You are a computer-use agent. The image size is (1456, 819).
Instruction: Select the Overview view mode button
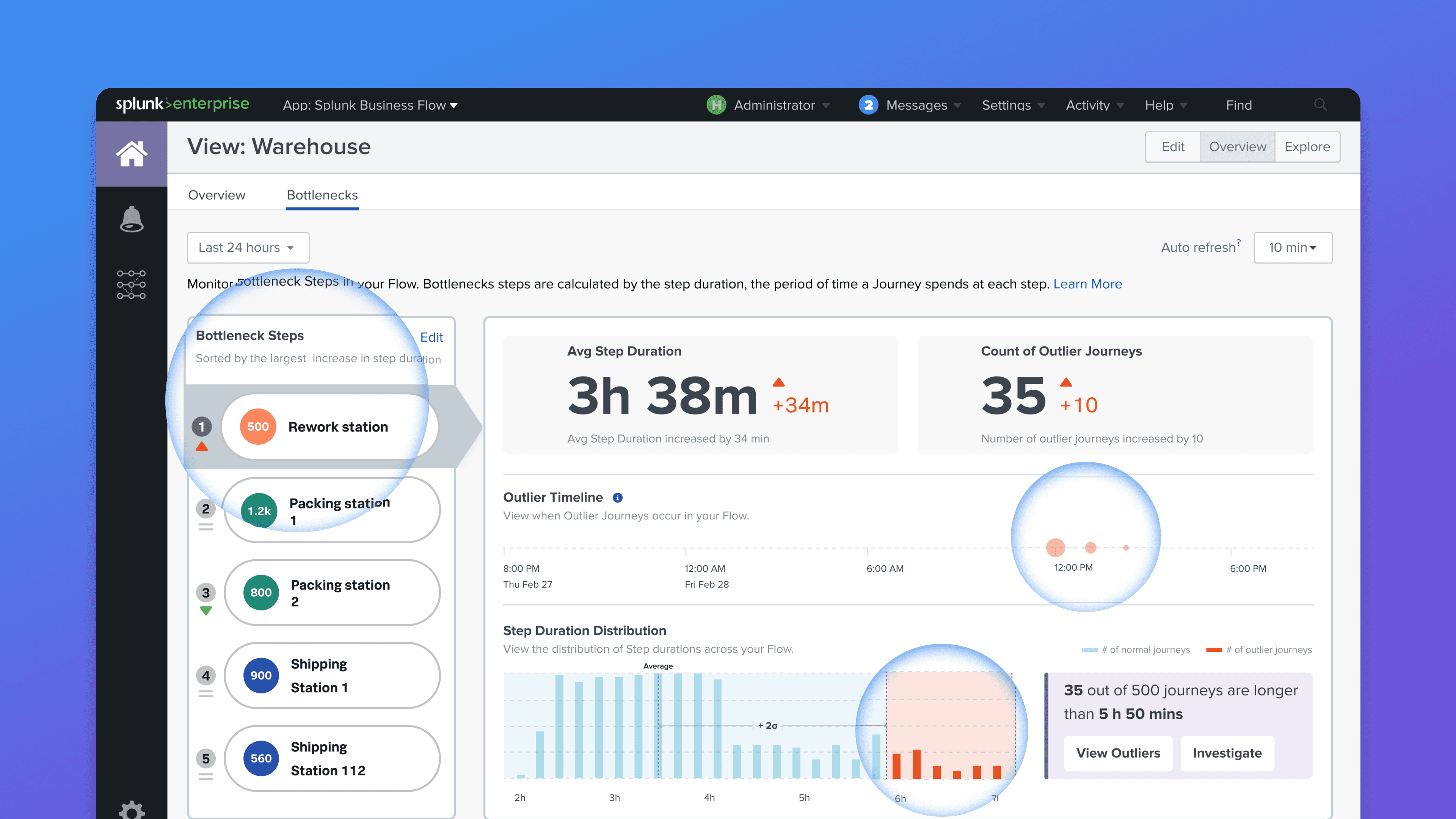(x=1237, y=147)
